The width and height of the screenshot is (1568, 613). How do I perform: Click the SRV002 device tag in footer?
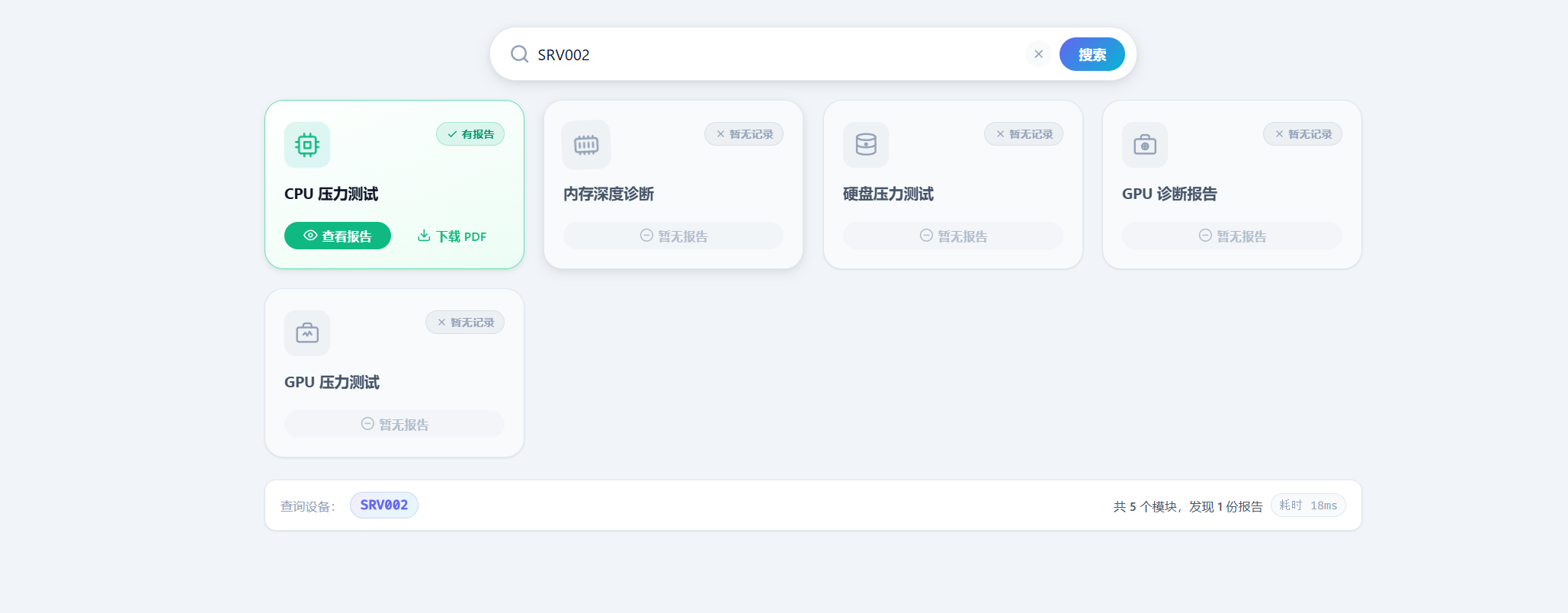(384, 505)
